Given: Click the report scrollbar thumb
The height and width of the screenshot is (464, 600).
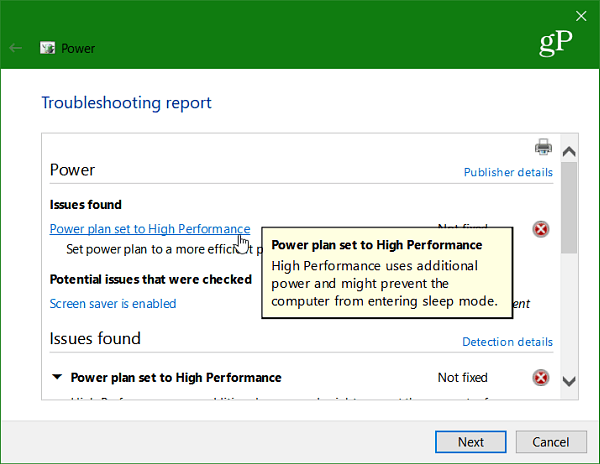Looking at the screenshot, I should pyautogui.click(x=569, y=207).
